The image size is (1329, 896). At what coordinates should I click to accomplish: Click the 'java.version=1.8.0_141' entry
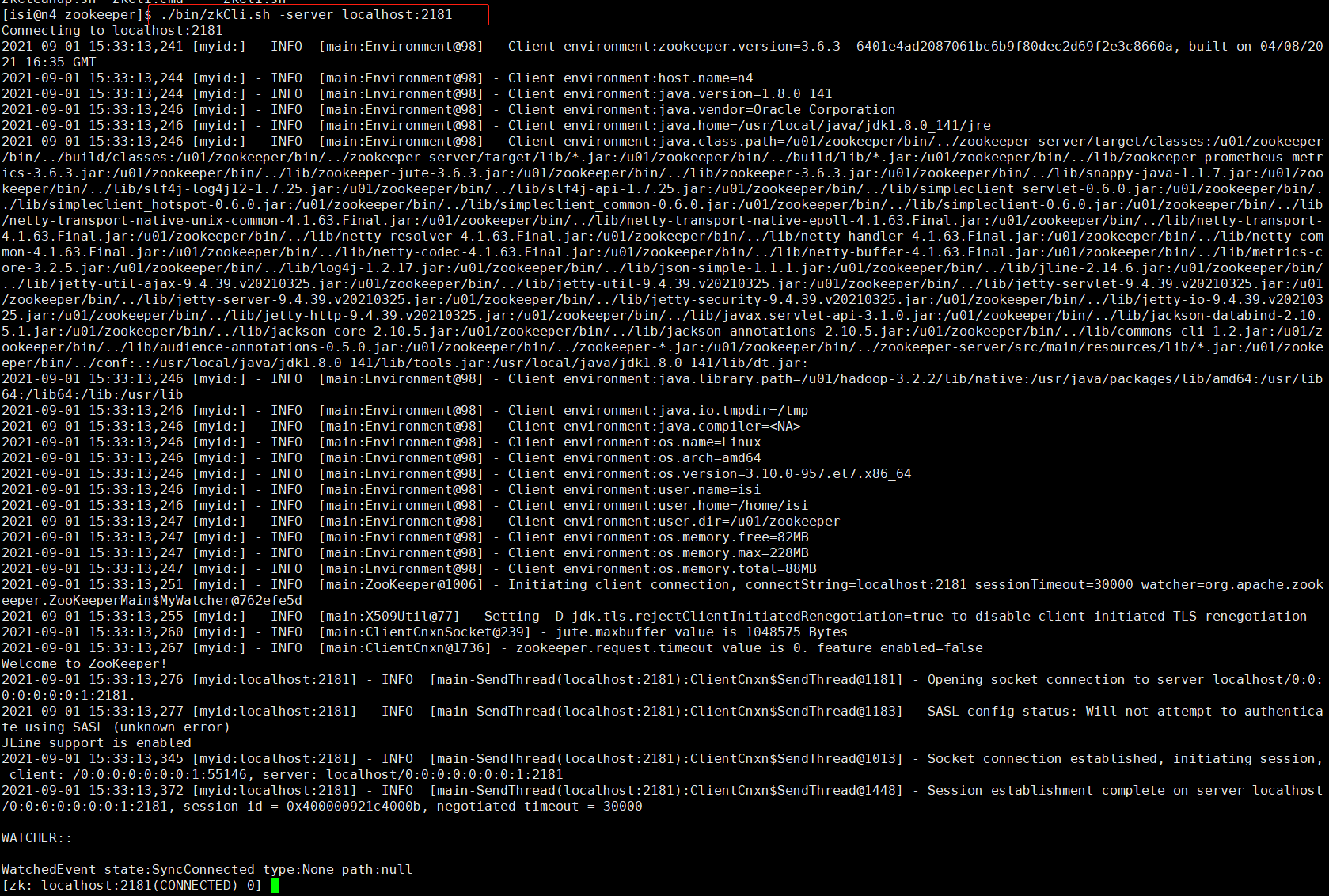746,93
